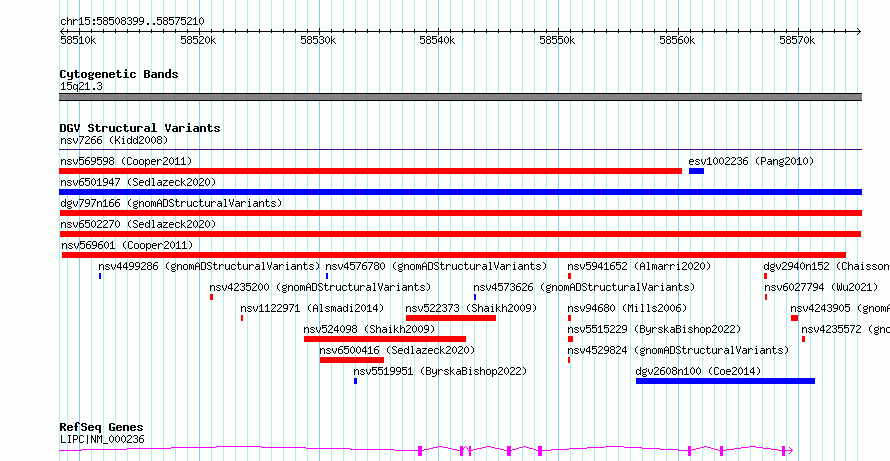Click the blue nsv6501947 (Sedlazeck2020) variant bar
The width and height of the screenshot is (890, 461).
(x=460, y=192)
